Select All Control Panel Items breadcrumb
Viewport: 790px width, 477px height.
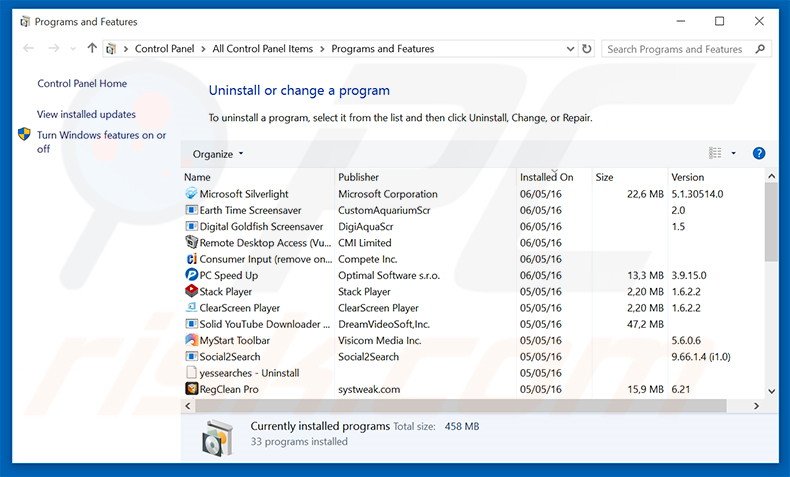point(262,49)
